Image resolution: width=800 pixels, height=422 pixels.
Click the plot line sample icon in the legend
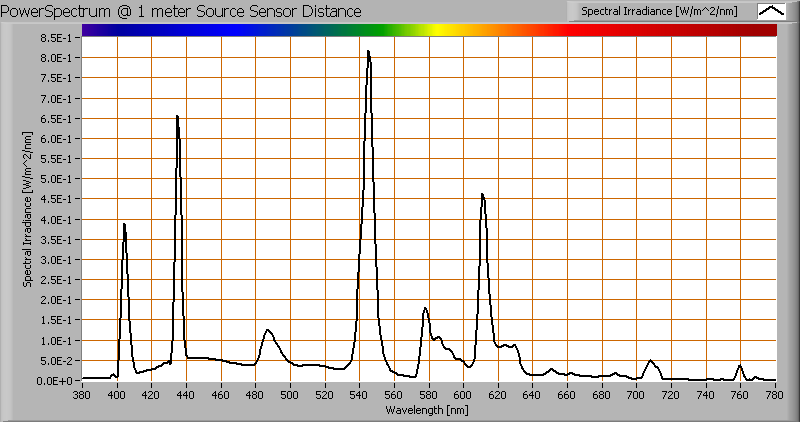pos(772,11)
